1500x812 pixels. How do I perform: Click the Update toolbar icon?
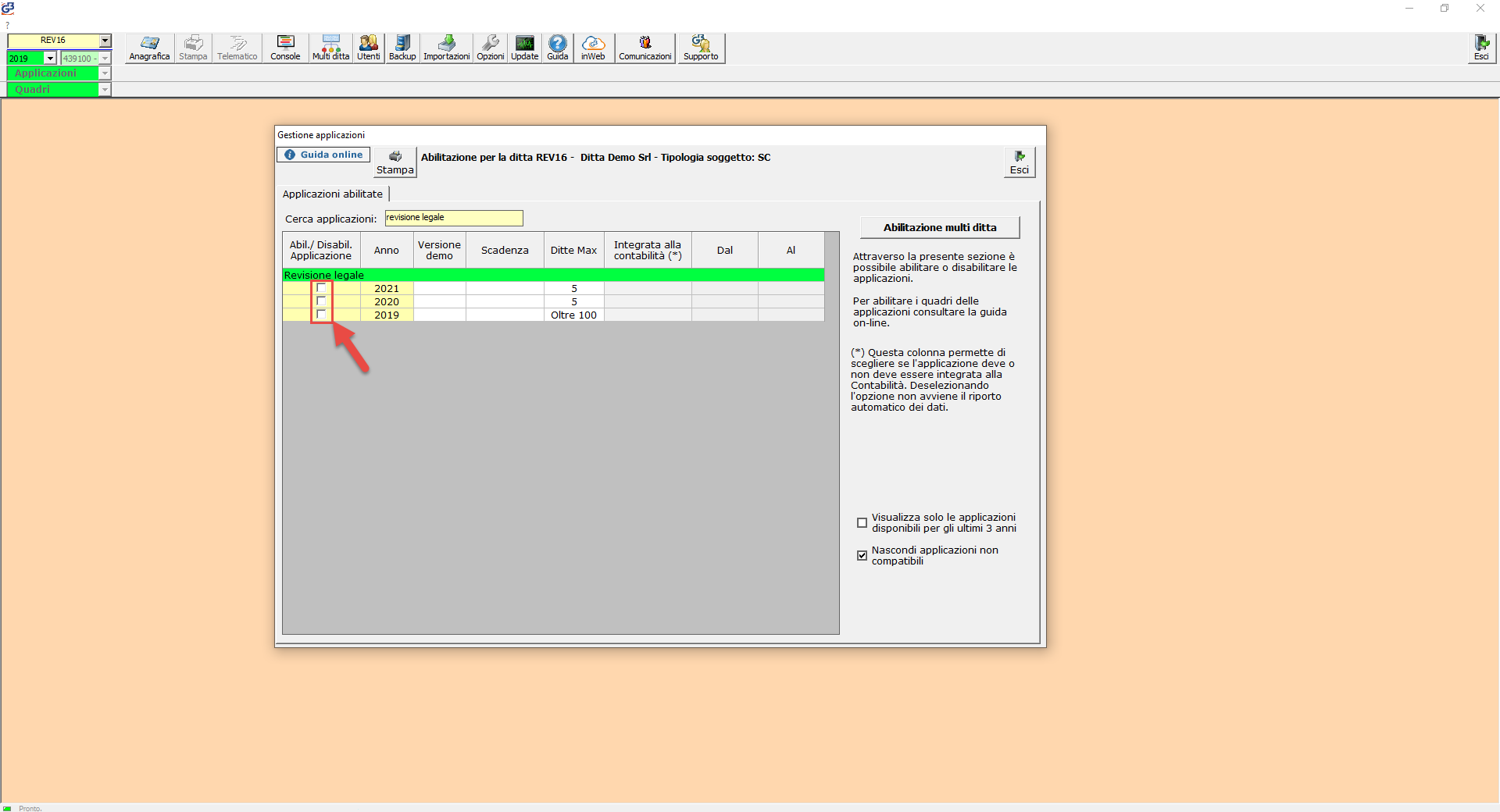pos(525,48)
